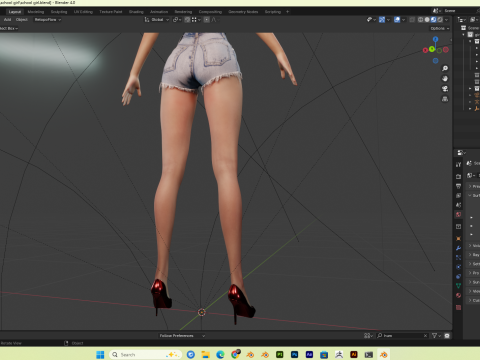This screenshot has height=360, width=480.
Task: Toggle camera view with the camera icon
Action: [x=445, y=89]
